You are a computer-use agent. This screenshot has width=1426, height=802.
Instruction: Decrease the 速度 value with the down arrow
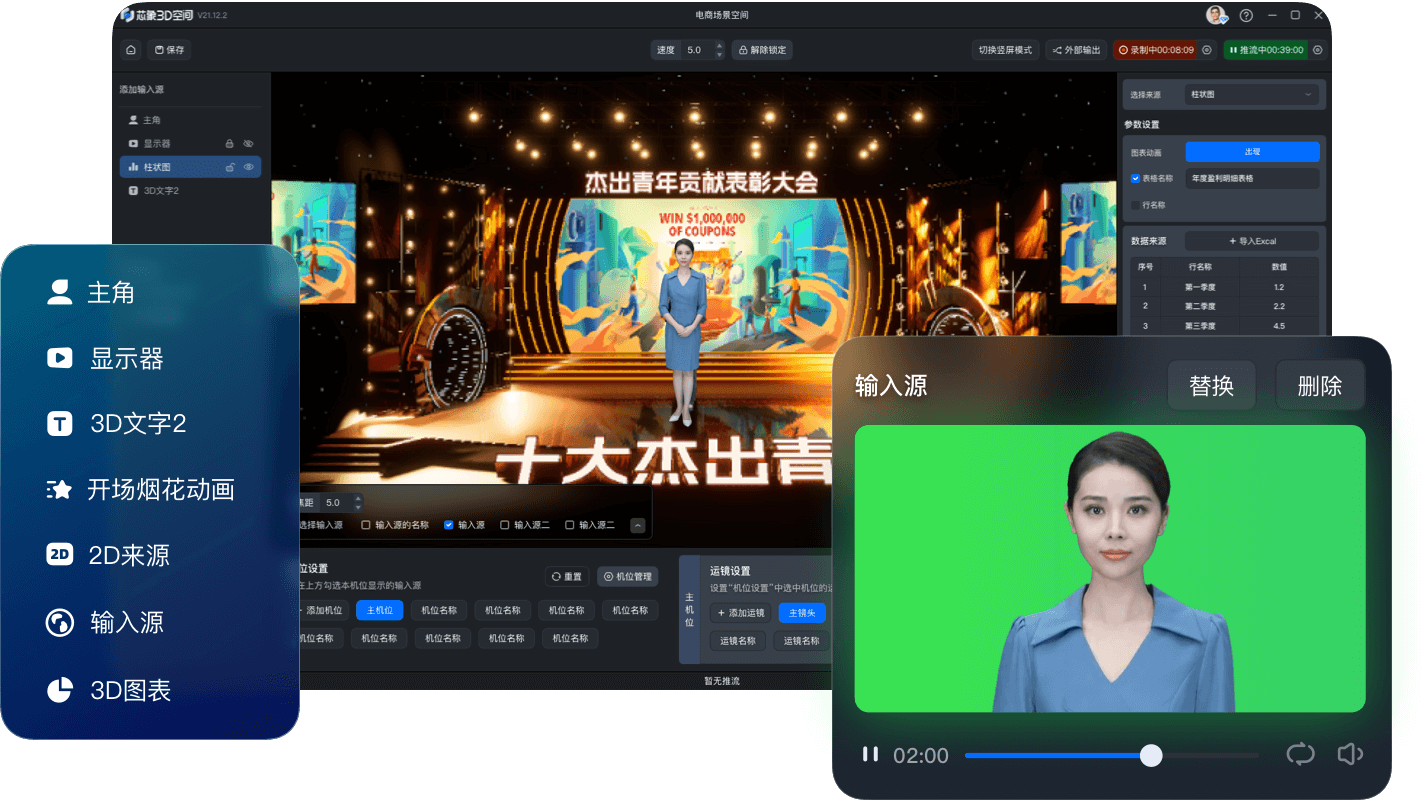(719, 55)
